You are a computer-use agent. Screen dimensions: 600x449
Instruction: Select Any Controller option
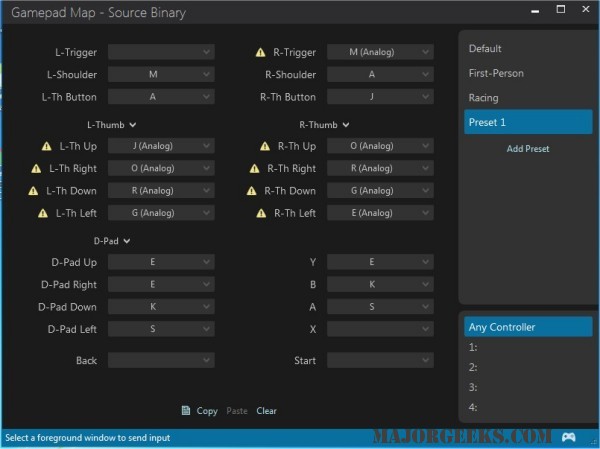click(528, 327)
